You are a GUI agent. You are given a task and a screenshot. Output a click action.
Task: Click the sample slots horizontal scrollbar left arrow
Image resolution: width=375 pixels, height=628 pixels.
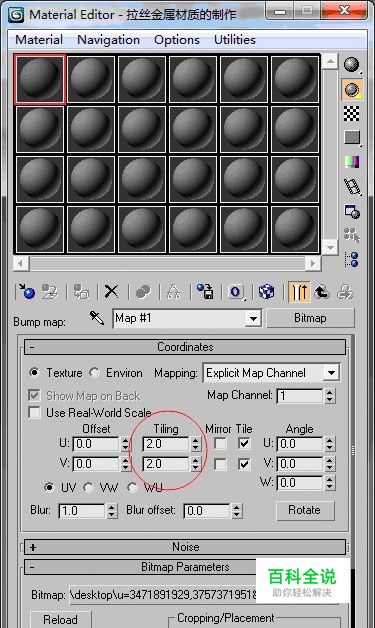pos(20,263)
